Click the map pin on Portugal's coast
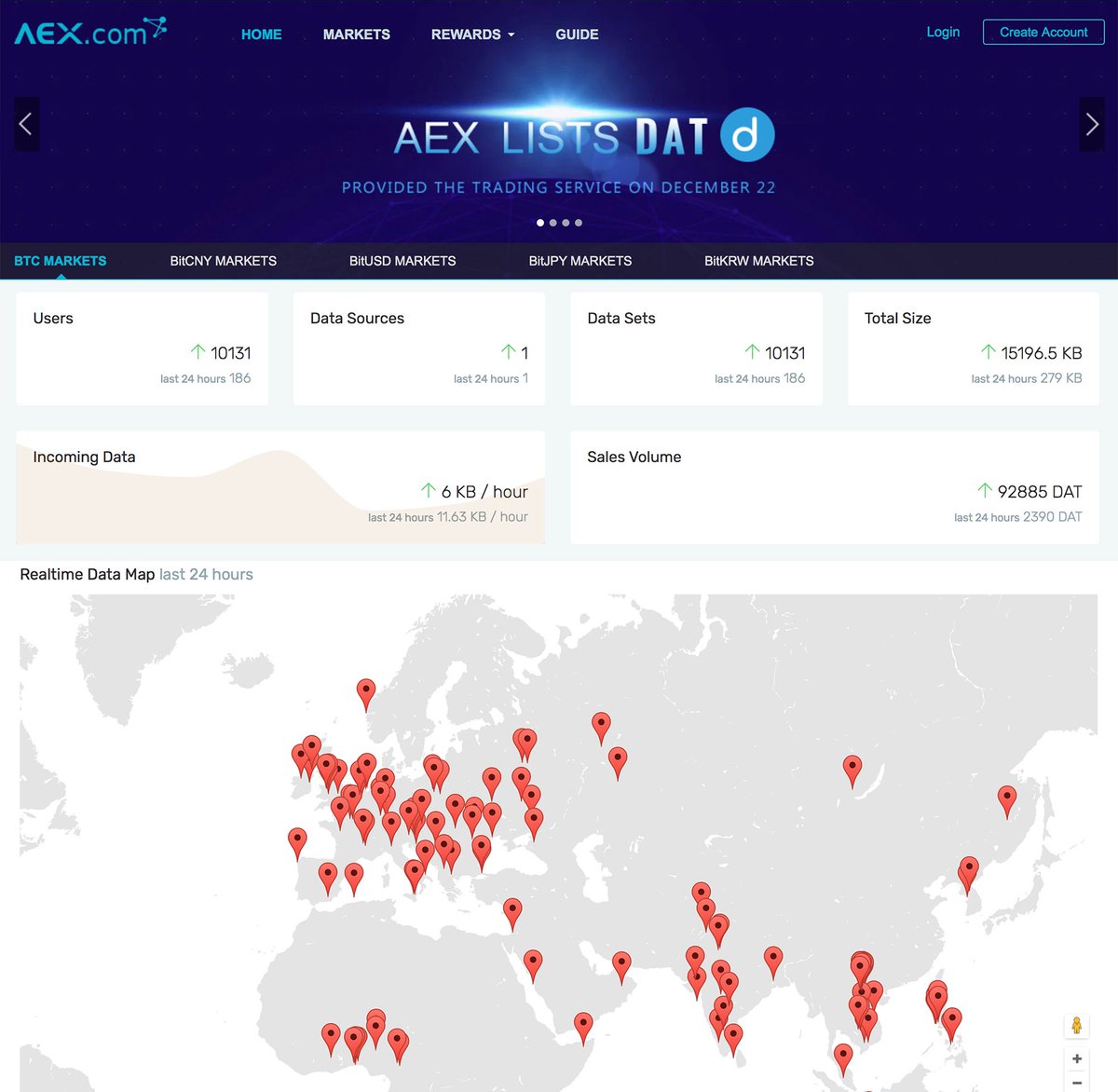 pos(297,842)
